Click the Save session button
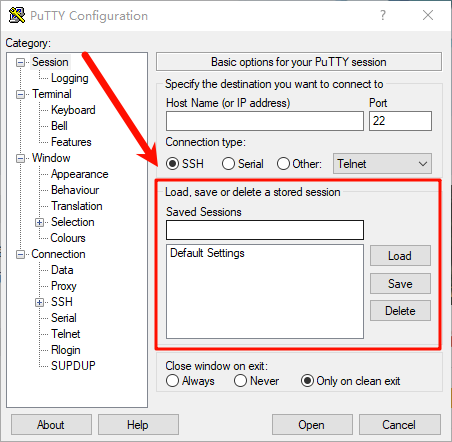 tap(400, 284)
